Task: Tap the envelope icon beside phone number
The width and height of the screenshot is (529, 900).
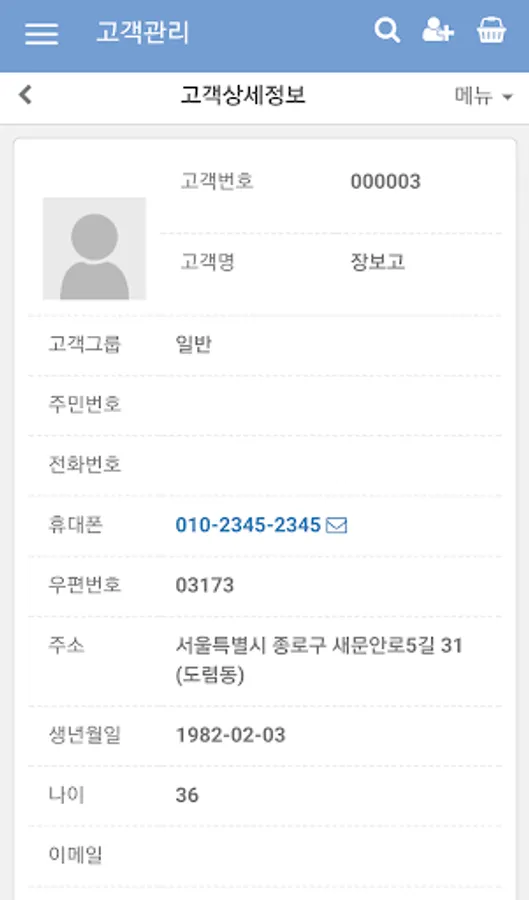Action: pyautogui.click(x=336, y=525)
